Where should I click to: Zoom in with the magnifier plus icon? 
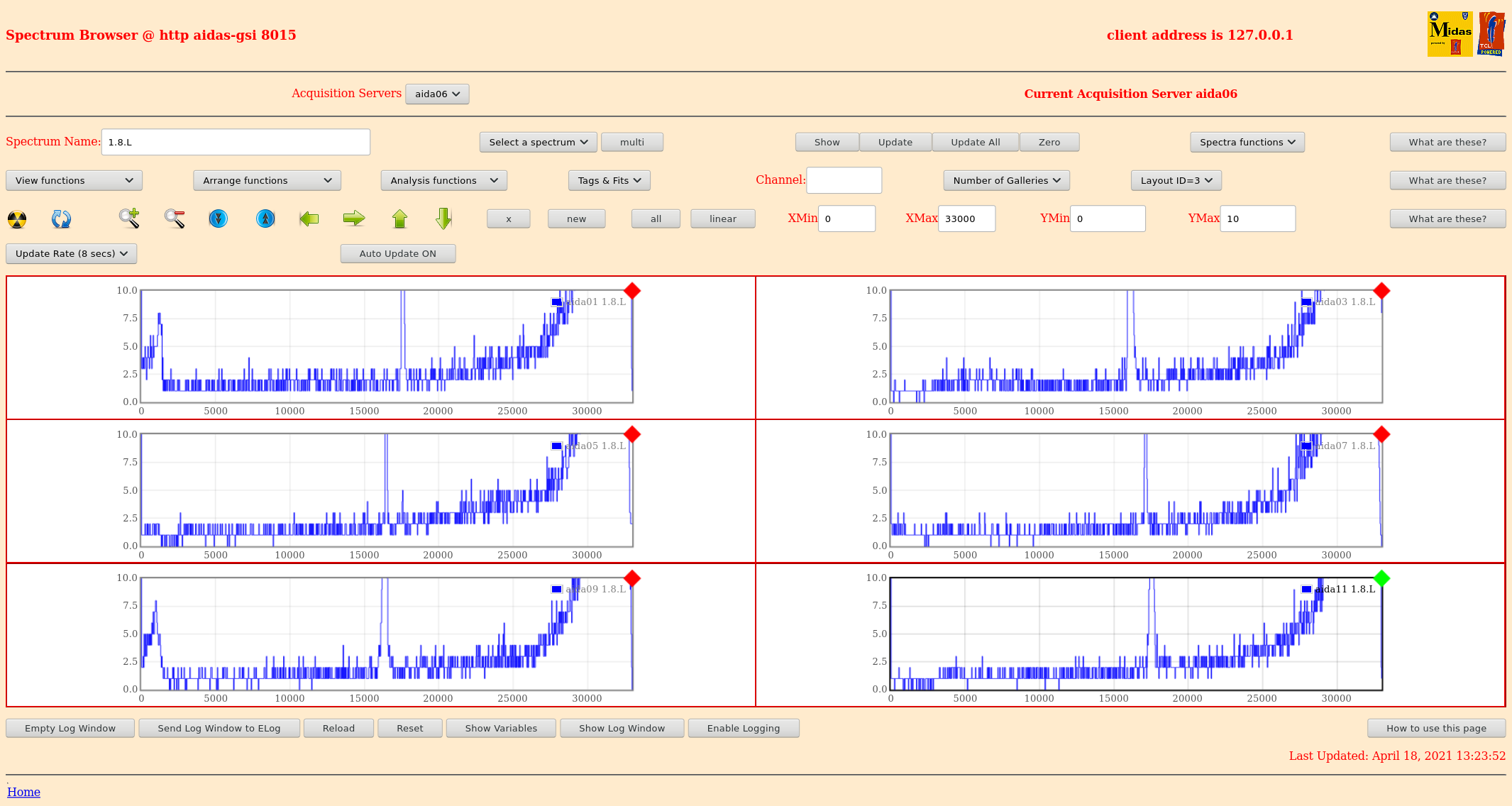click(129, 219)
